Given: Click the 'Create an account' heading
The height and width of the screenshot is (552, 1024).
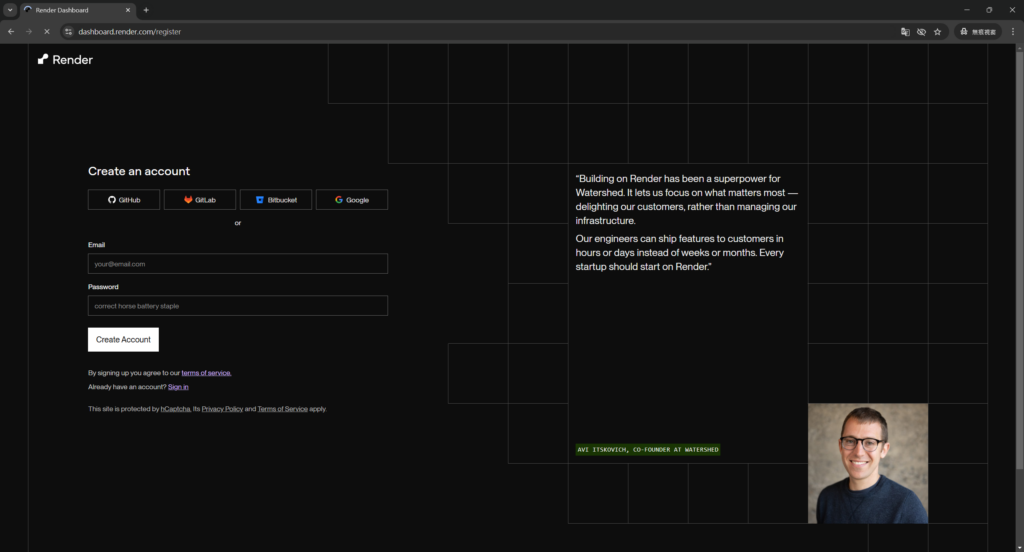Looking at the screenshot, I should pos(139,171).
